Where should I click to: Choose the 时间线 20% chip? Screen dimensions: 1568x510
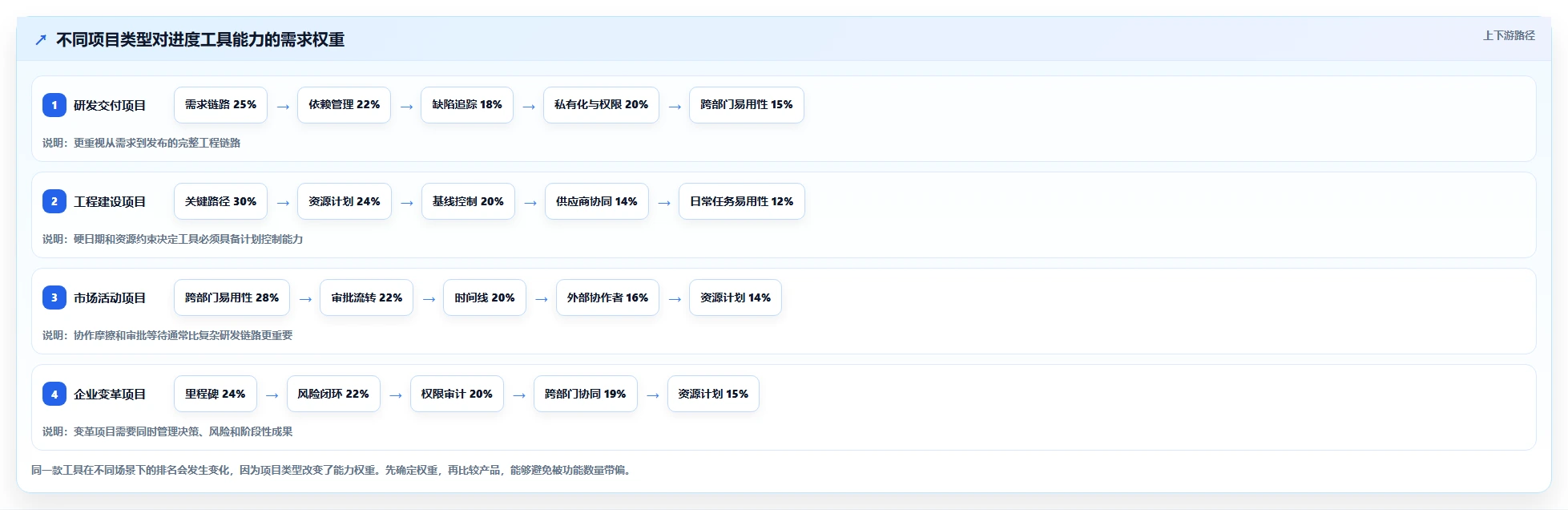485,297
